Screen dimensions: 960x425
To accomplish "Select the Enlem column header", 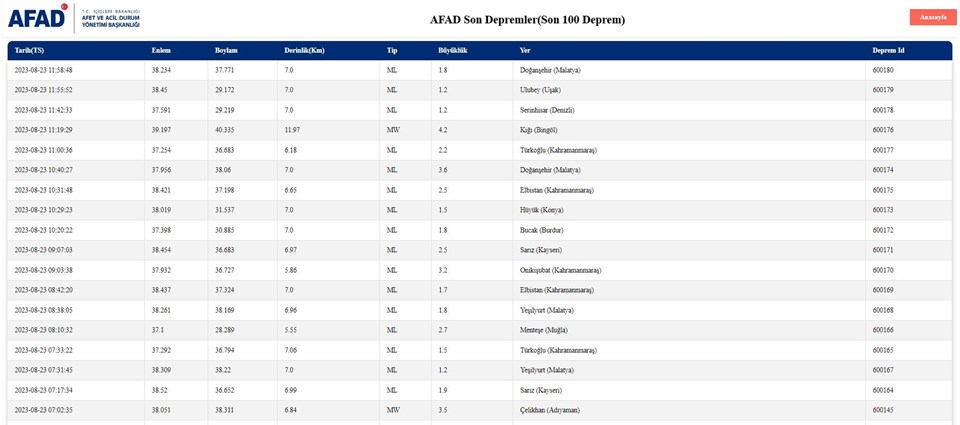I will pyautogui.click(x=161, y=50).
